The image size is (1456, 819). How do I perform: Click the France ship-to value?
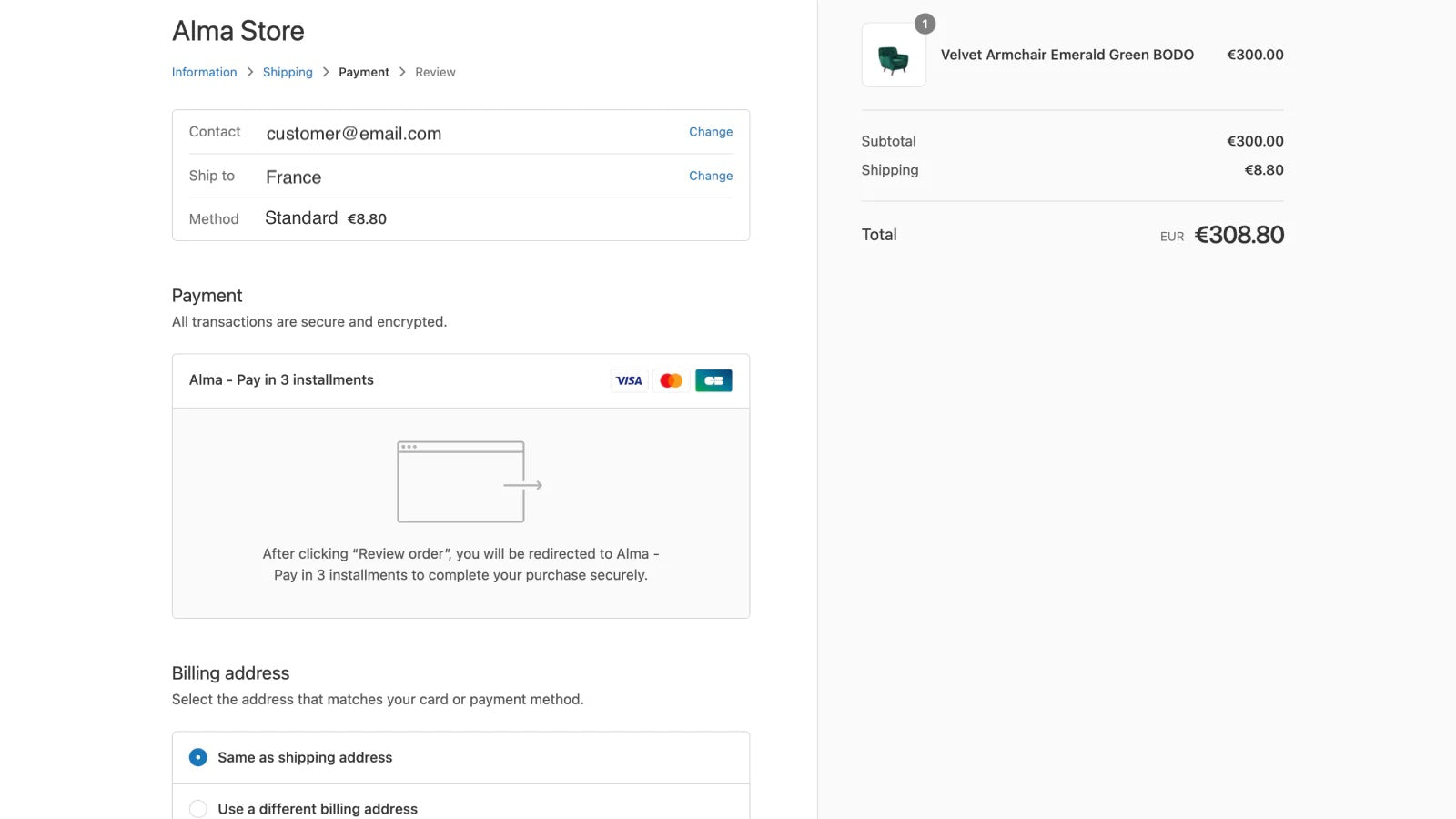pyautogui.click(x=293, y=177)
